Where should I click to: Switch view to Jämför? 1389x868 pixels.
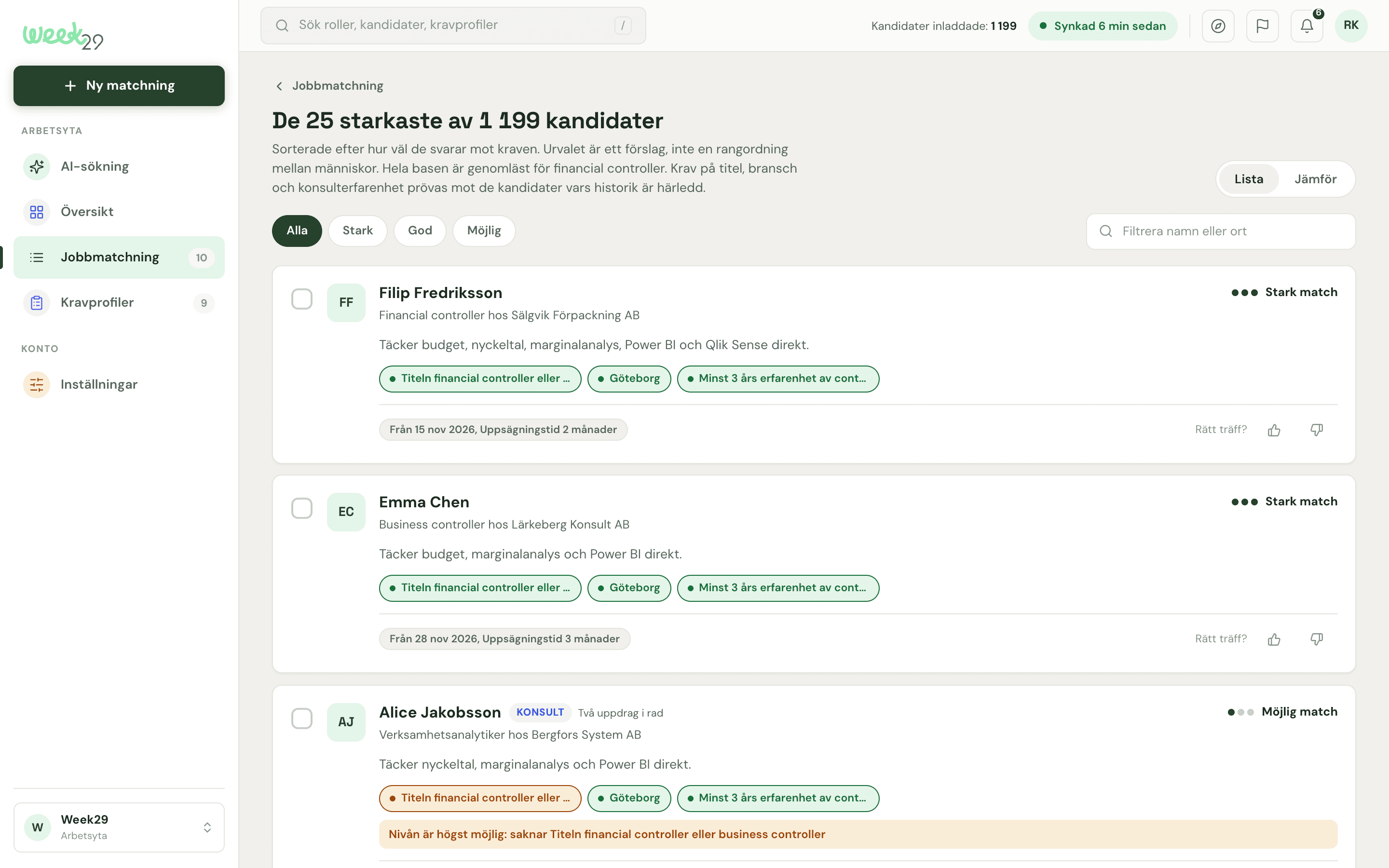coord(1315,179)
